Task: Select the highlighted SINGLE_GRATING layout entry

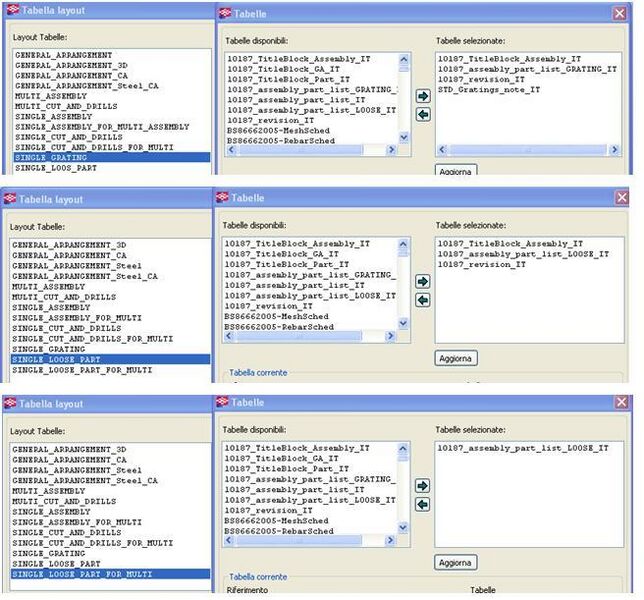Action: coord(112,157)
